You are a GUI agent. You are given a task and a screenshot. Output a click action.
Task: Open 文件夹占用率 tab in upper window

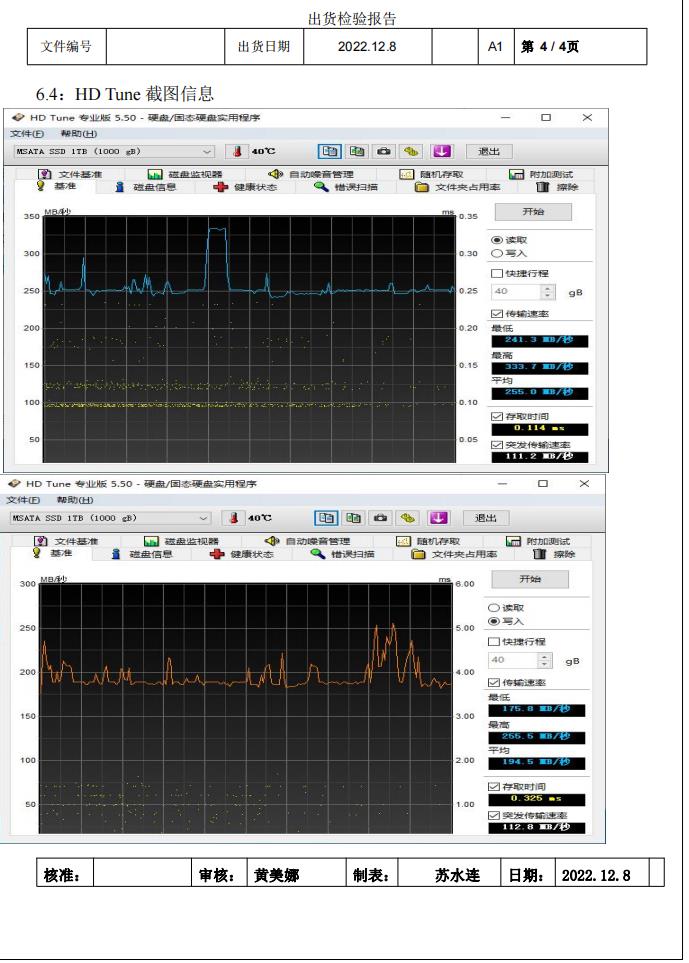tap(457, 187)
